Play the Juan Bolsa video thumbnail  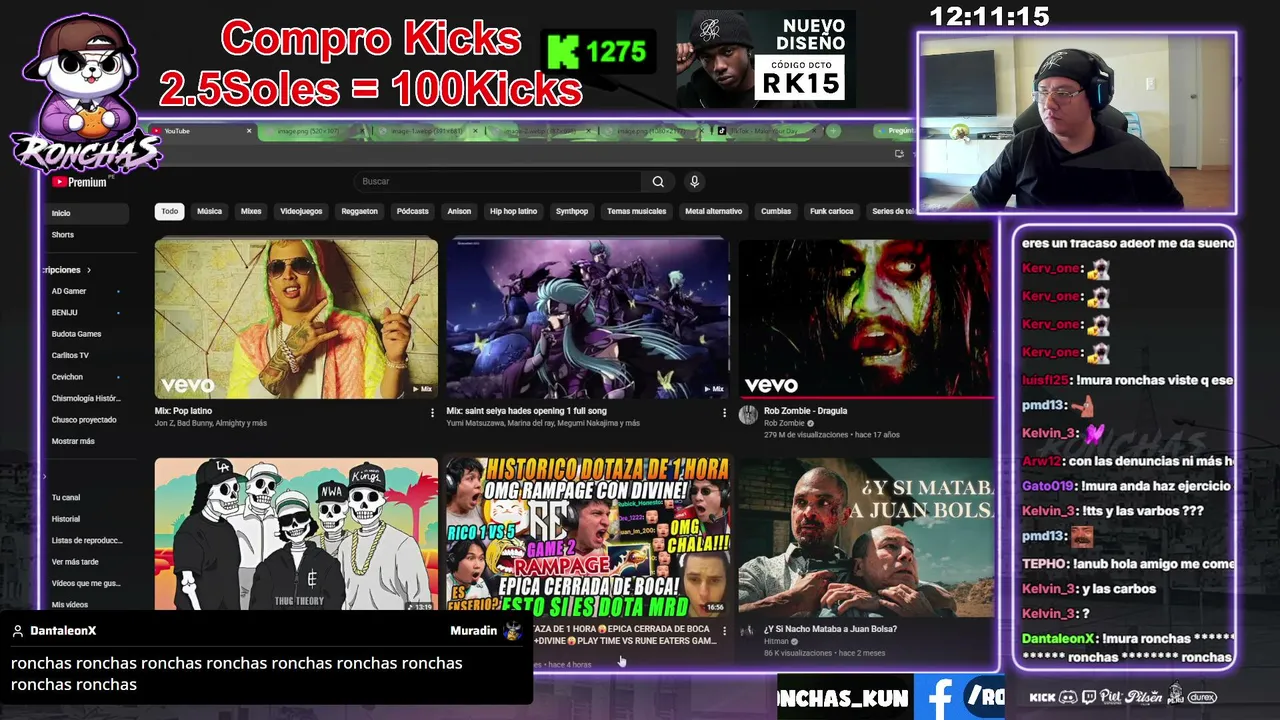click(x=867, y=537)
